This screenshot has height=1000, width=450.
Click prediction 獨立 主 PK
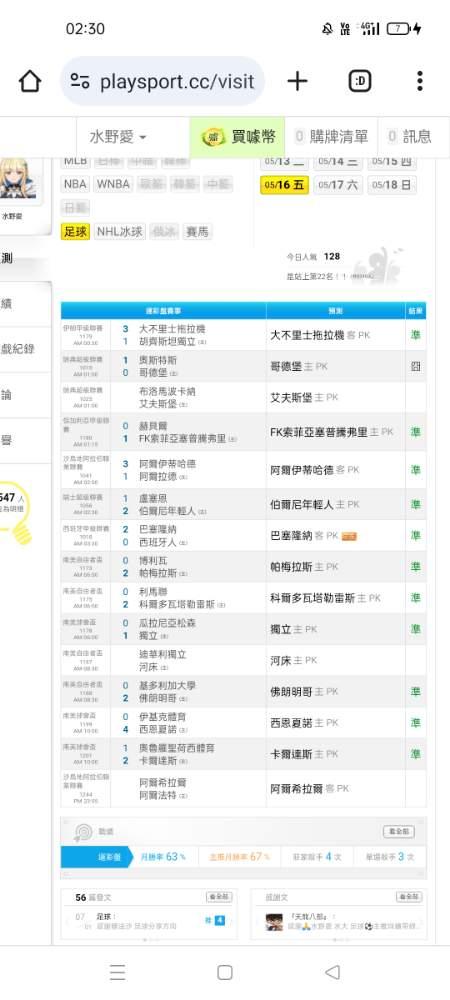[293, 629]
